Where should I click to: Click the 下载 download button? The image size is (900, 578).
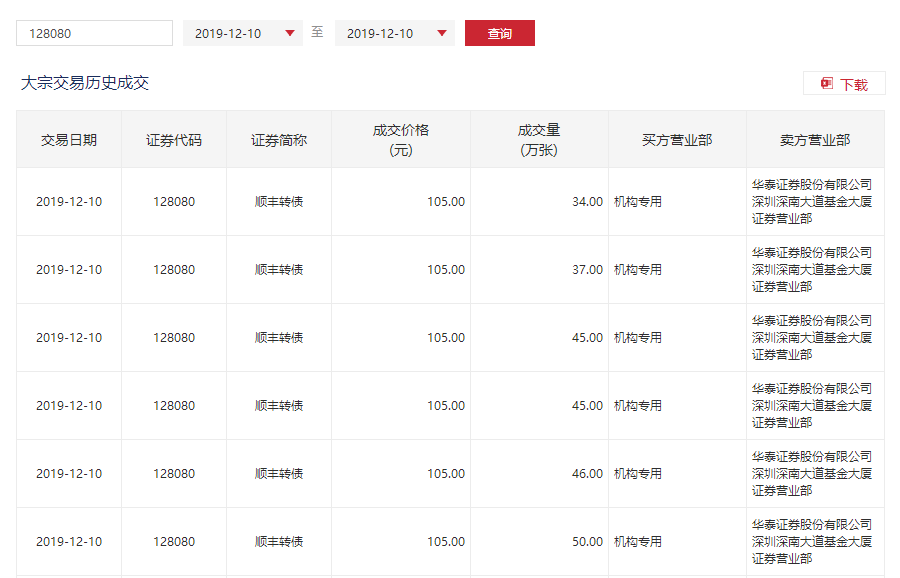click(844, 84)
